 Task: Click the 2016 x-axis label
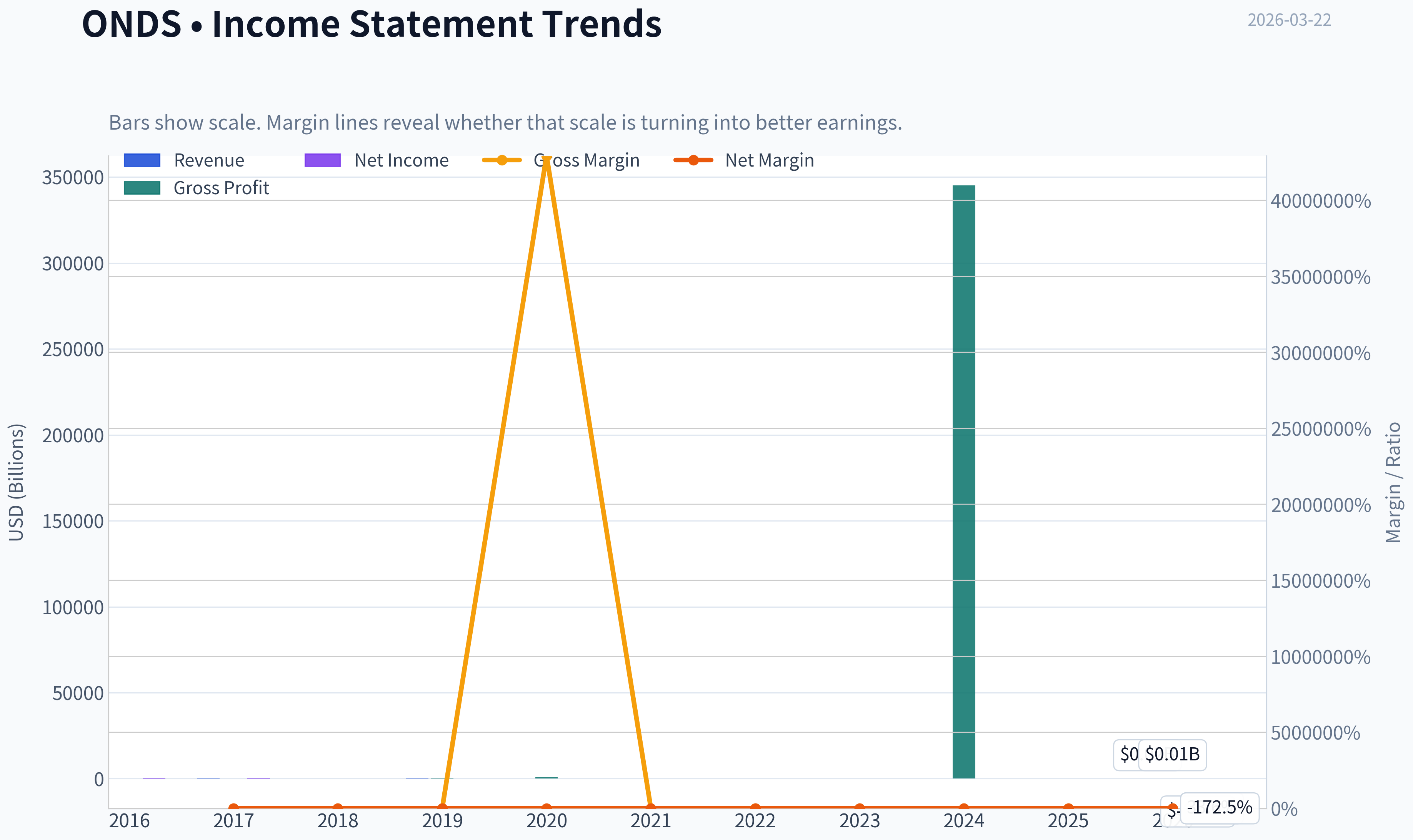click(129, 821)
